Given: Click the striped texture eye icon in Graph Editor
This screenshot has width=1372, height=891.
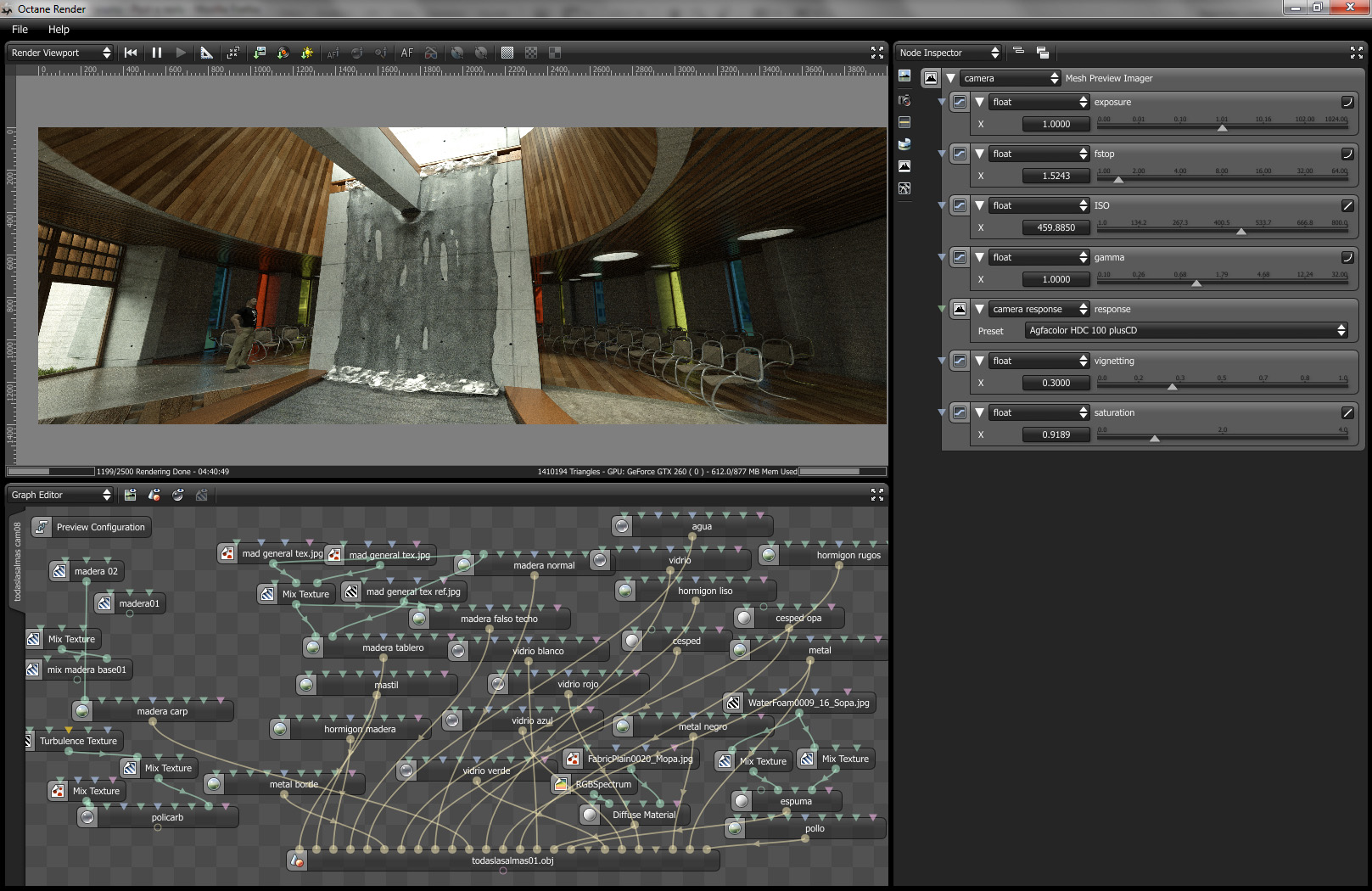Looking at the screenshot, I should [x=201, y=495].
